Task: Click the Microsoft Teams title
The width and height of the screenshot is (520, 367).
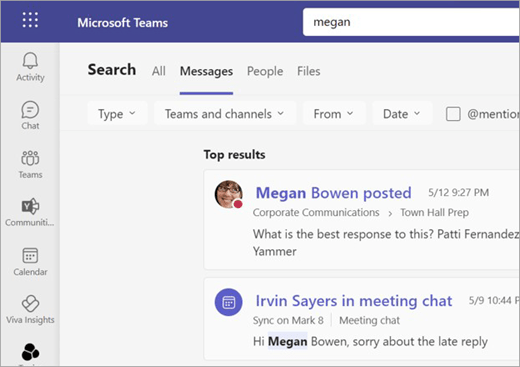Action: tap(123, 23)
